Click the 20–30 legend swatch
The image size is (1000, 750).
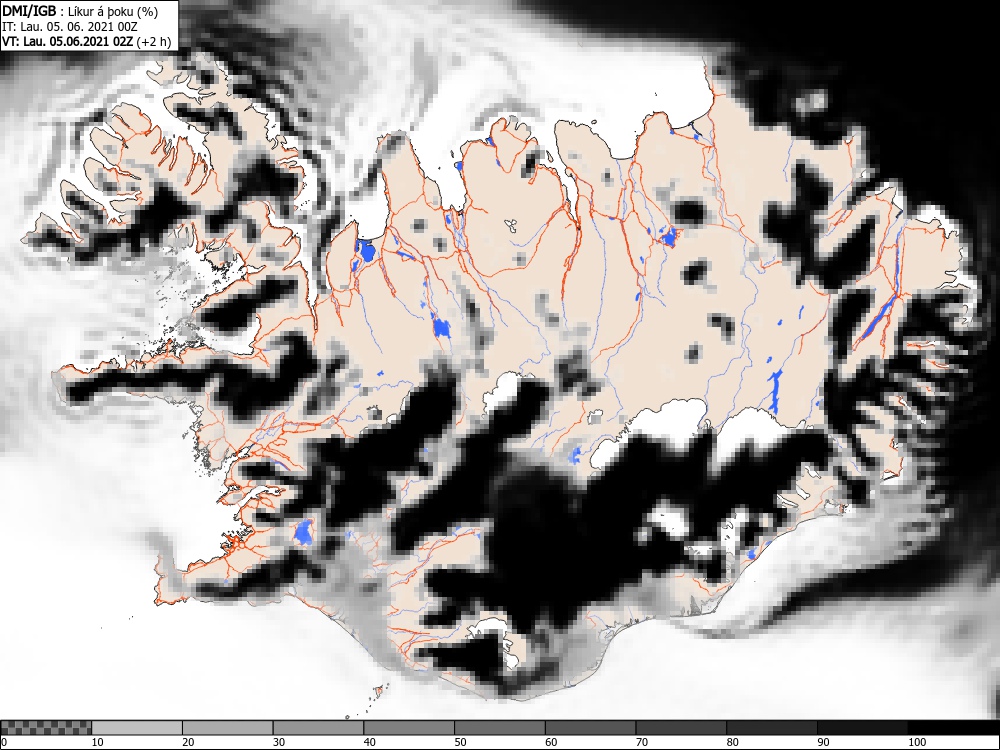[x=228, y=728]
